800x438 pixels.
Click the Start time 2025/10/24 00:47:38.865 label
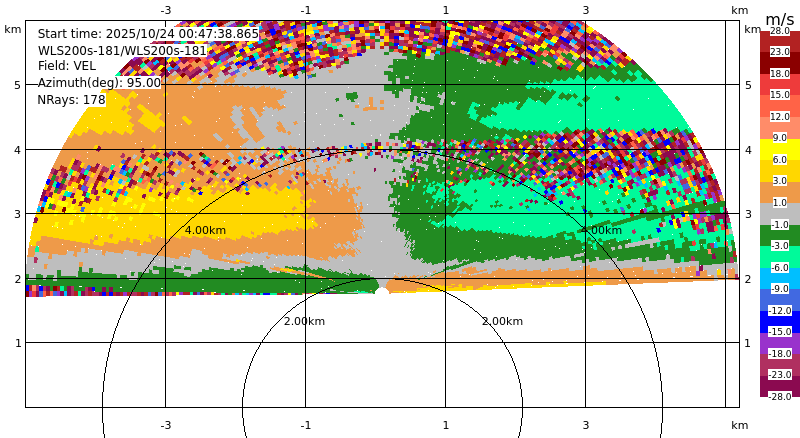click(148, 34)
